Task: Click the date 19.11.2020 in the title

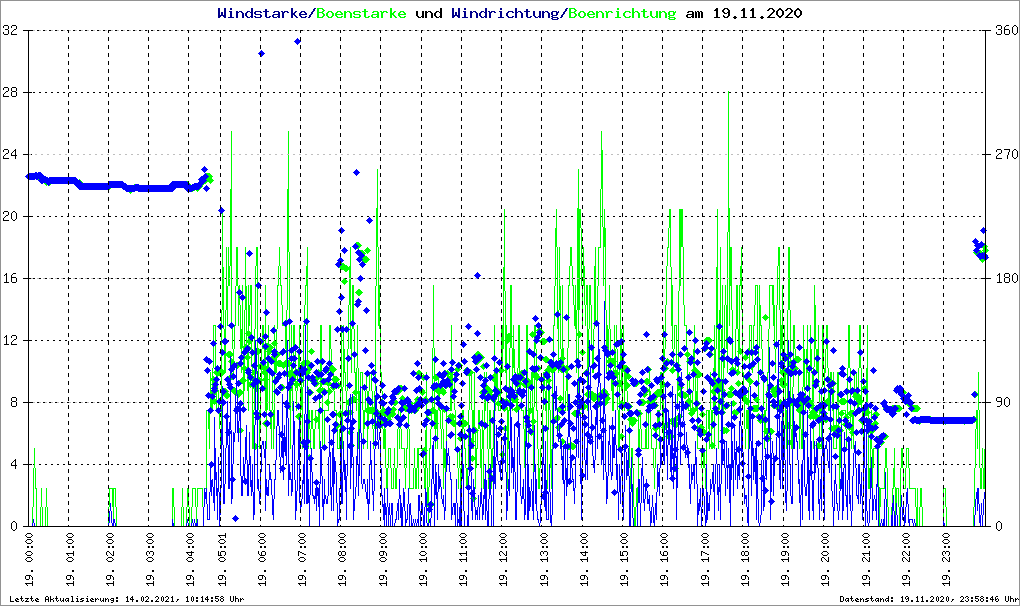Action: click(757, 14)
